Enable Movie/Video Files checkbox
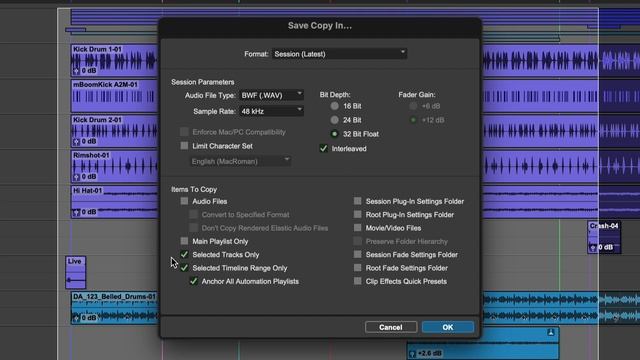Viewport: 640px width, 360px height. click(x=358, y=228)
